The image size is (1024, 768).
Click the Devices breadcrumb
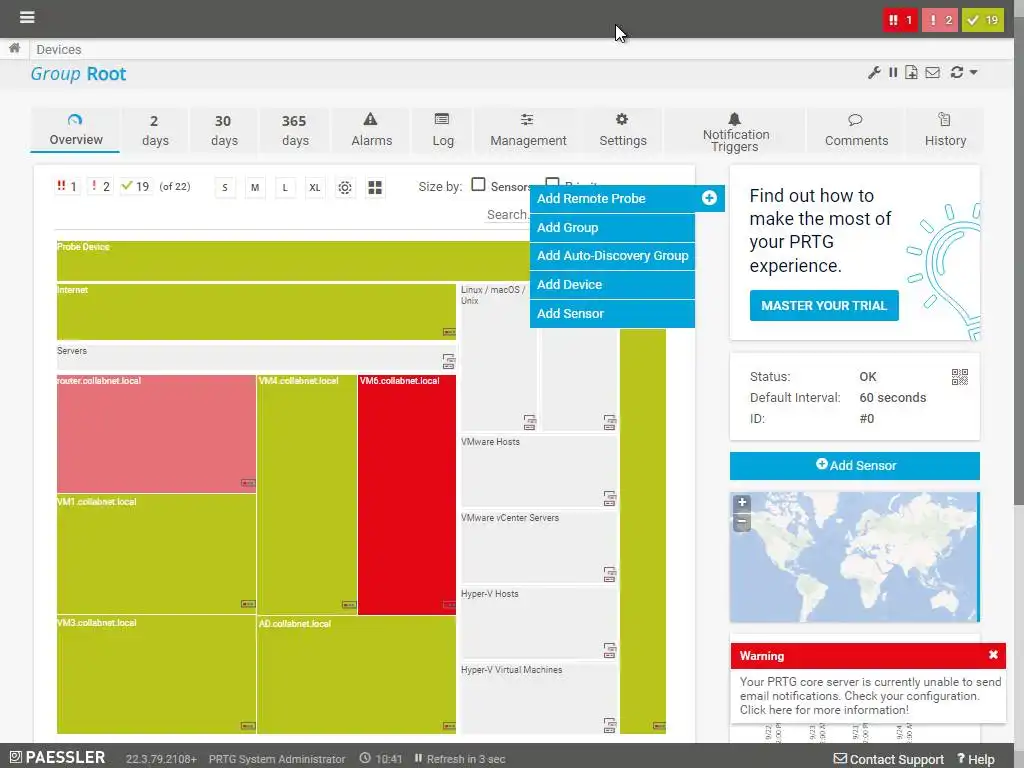[59, 50]
